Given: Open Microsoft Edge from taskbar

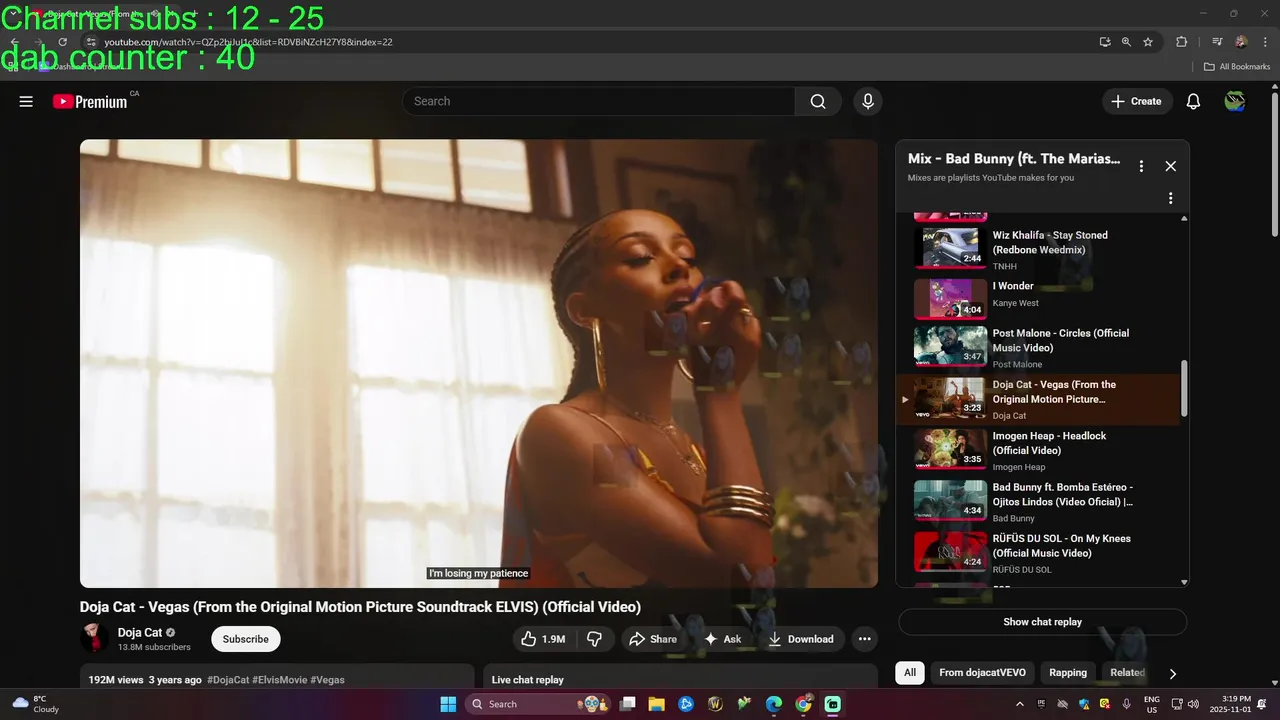Looking at the screenshot, I should [x=774, y=704].
